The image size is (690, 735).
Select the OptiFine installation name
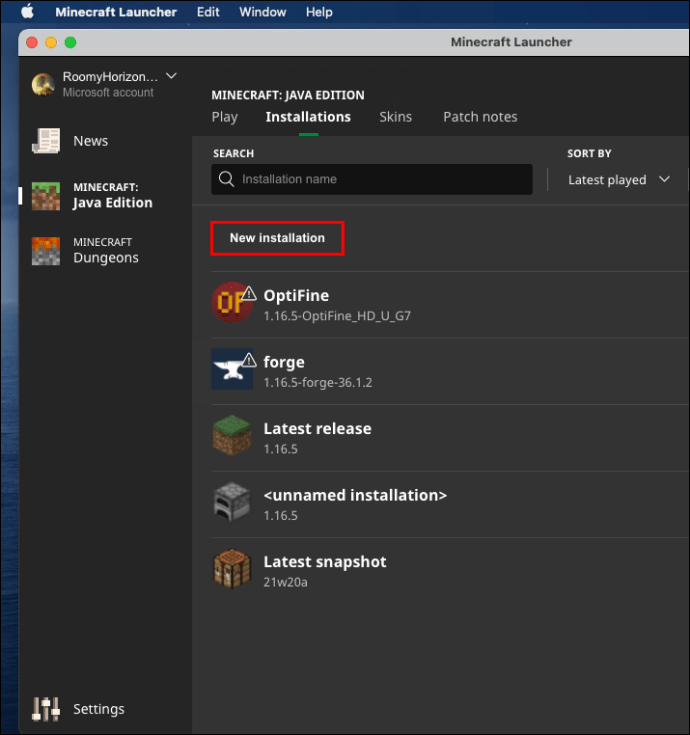click(296, 296)
